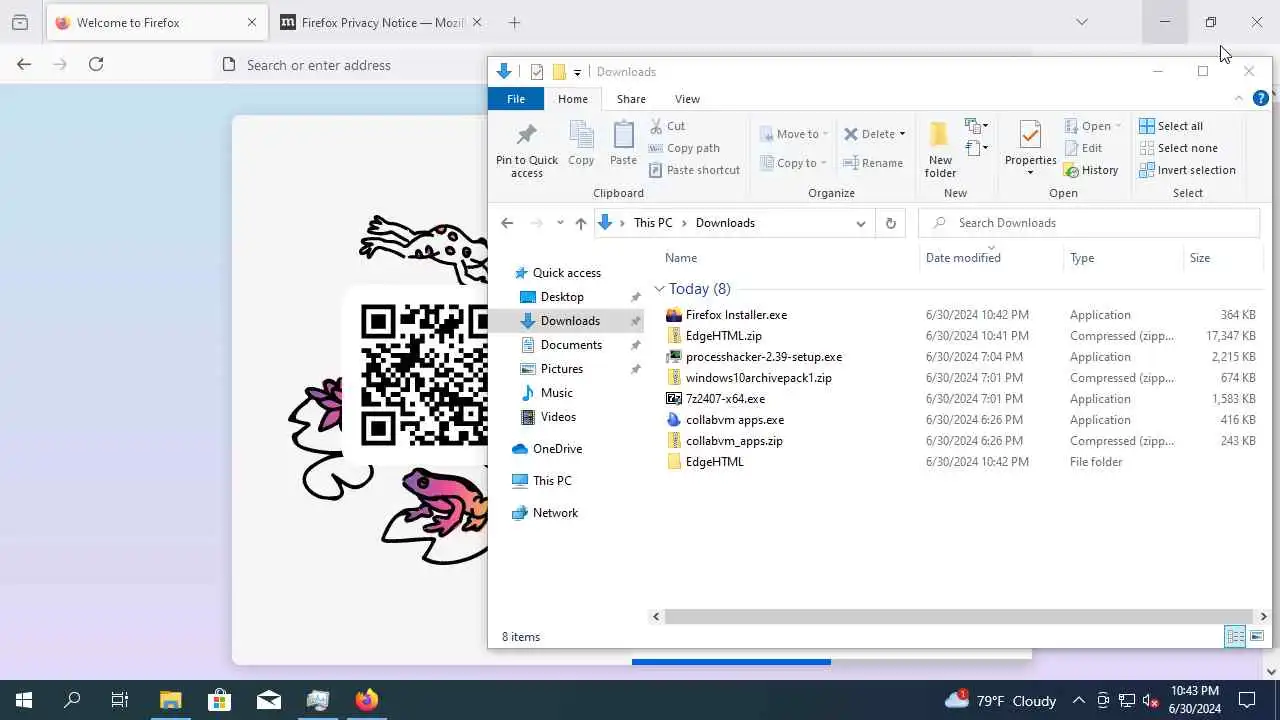Click Paste shortcut in the ribbon
Viewport: 1280px width, 720px height.
point(694,170)
